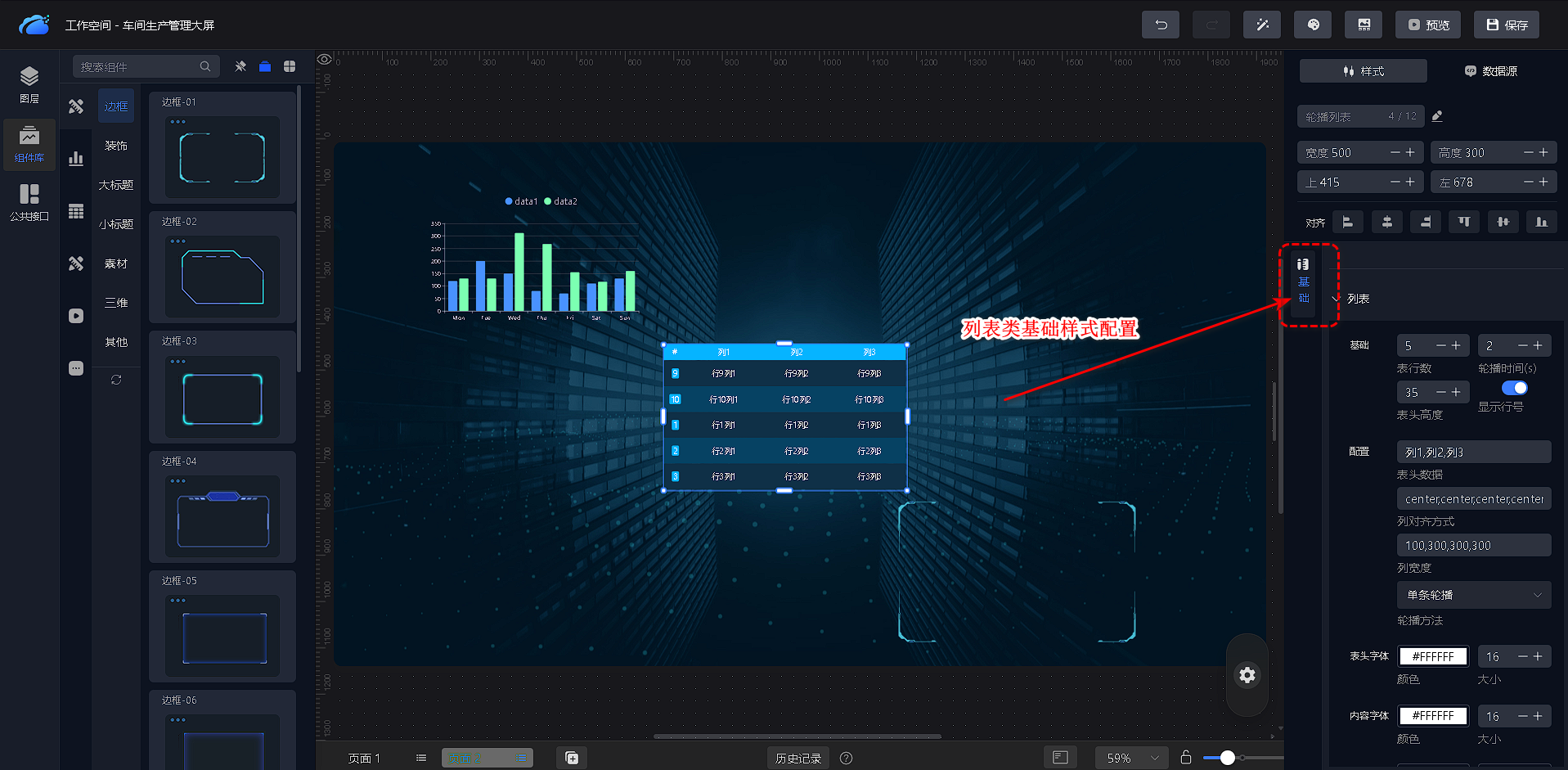
Task: Click the align left icon
Action: pos(1347,222)
